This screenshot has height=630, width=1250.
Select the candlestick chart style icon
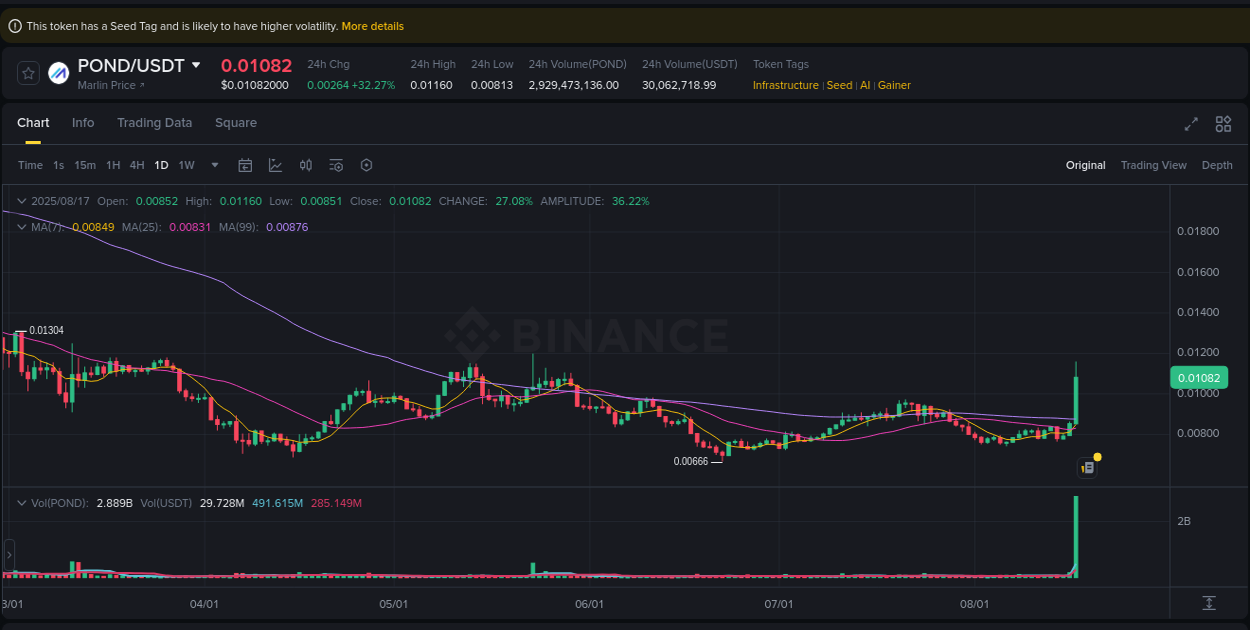pyautogui.click(x=306, y=165)
